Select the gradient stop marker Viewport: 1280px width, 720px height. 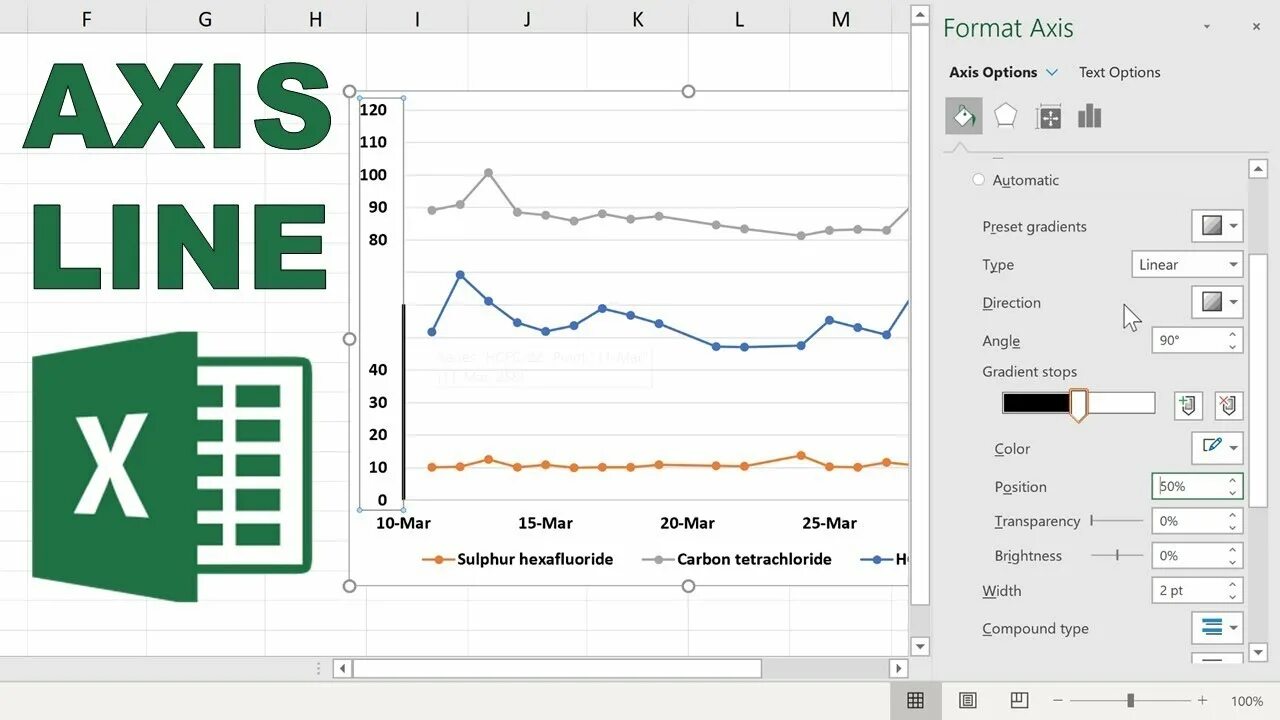[x=1079, y=406]
